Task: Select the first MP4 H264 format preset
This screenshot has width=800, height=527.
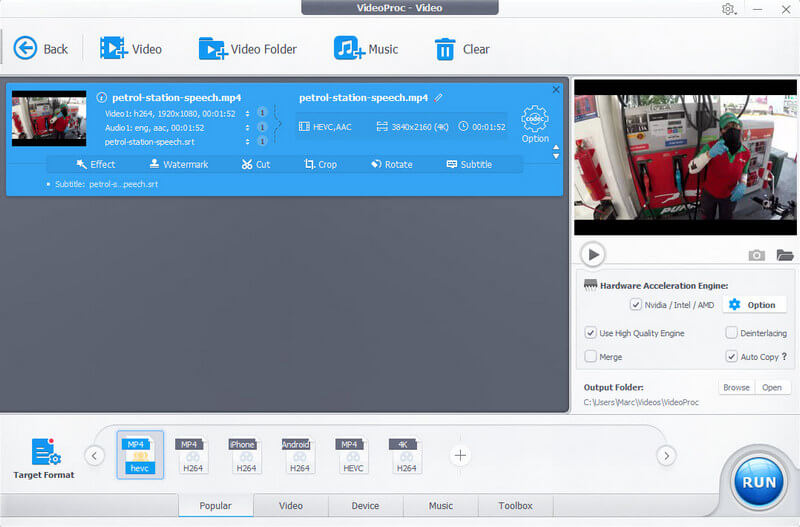Action: point(192,455)
